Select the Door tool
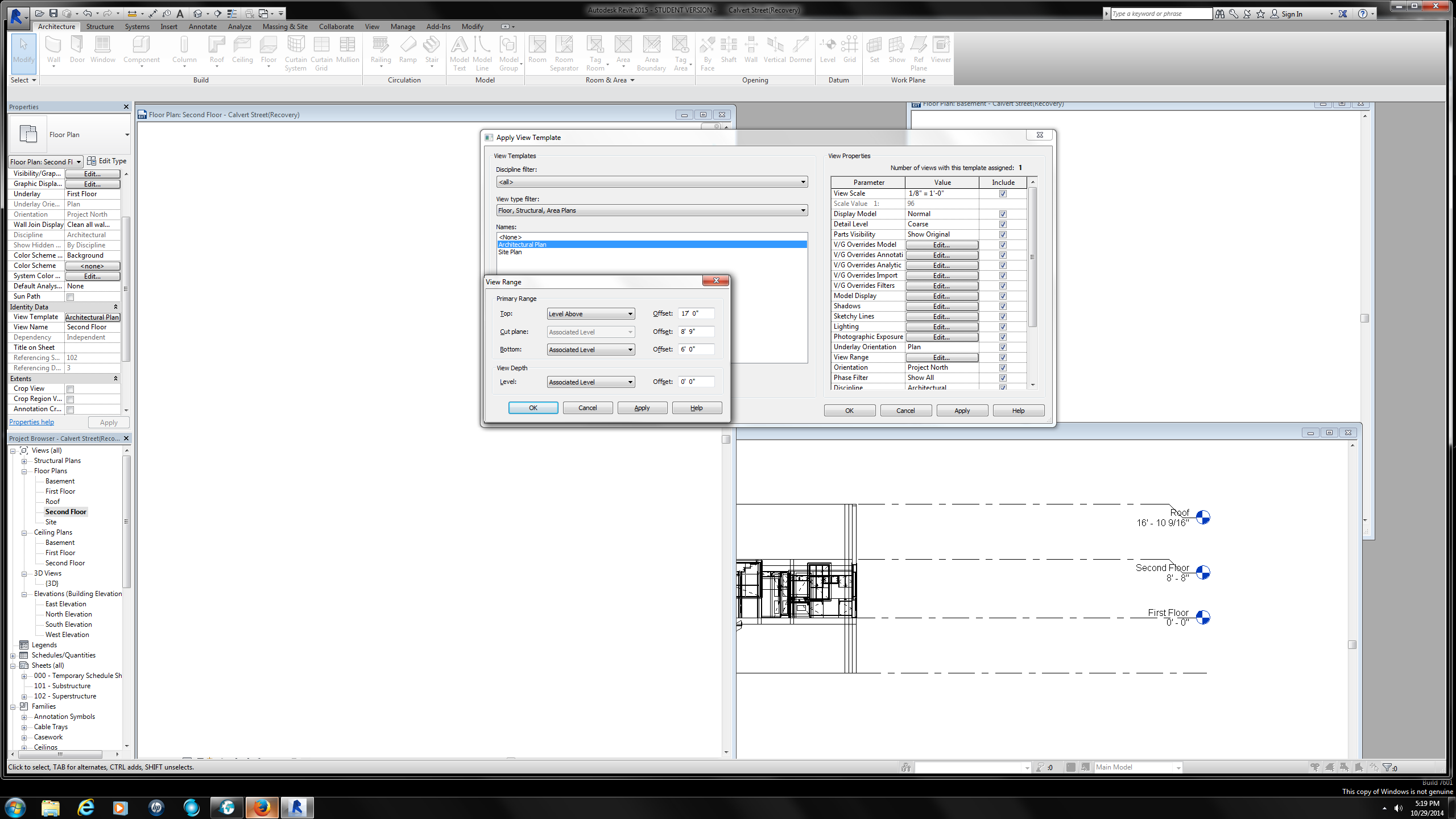This screenshot has width=1456, height=819. [x=77, y=51]
